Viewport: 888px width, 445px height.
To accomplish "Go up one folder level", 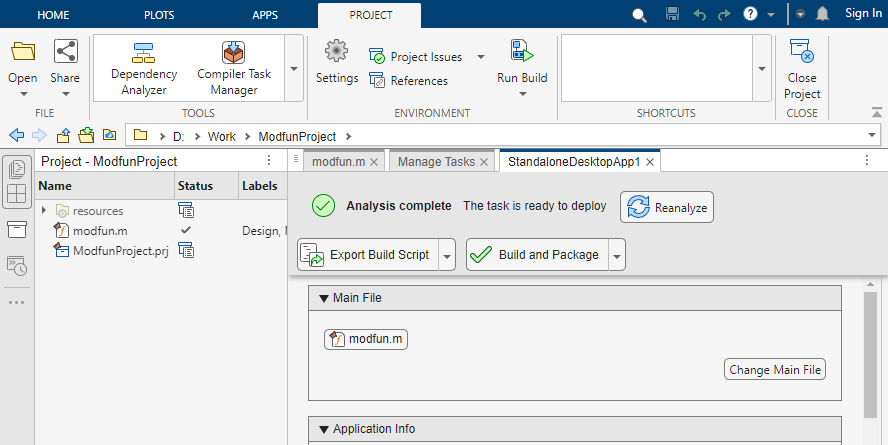I will coord(64,135).
